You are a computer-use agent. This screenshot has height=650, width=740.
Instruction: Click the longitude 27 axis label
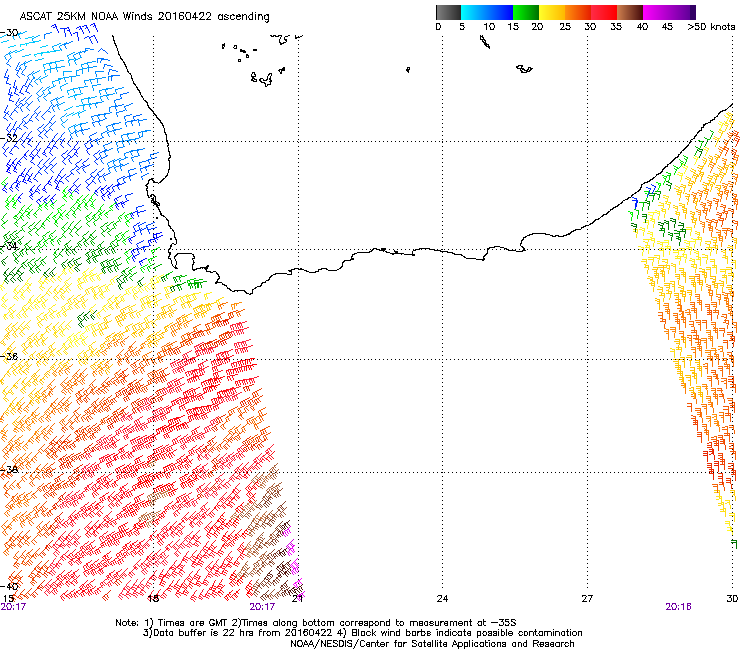587,599
